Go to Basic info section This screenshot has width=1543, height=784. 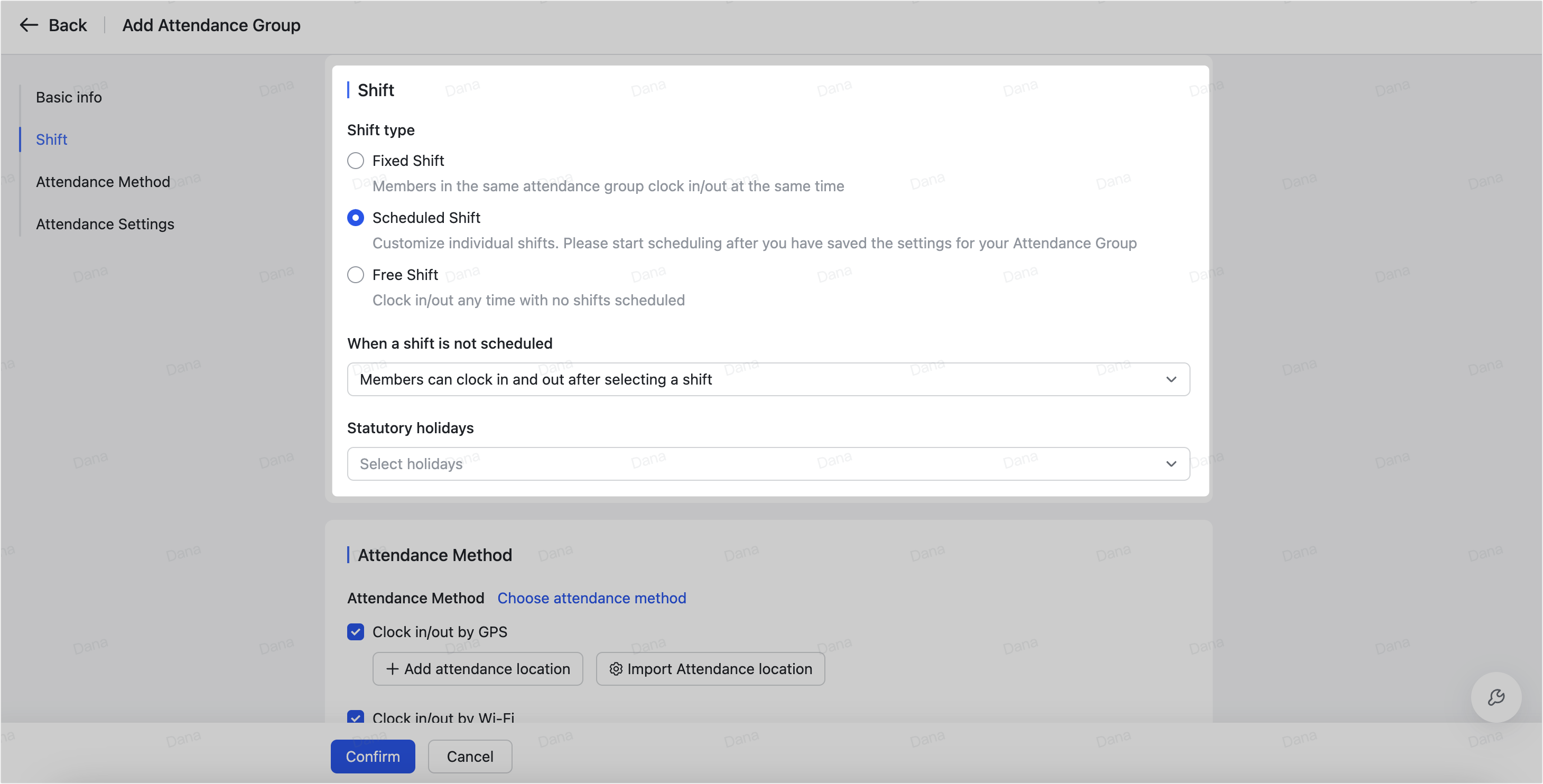[69, 97]
